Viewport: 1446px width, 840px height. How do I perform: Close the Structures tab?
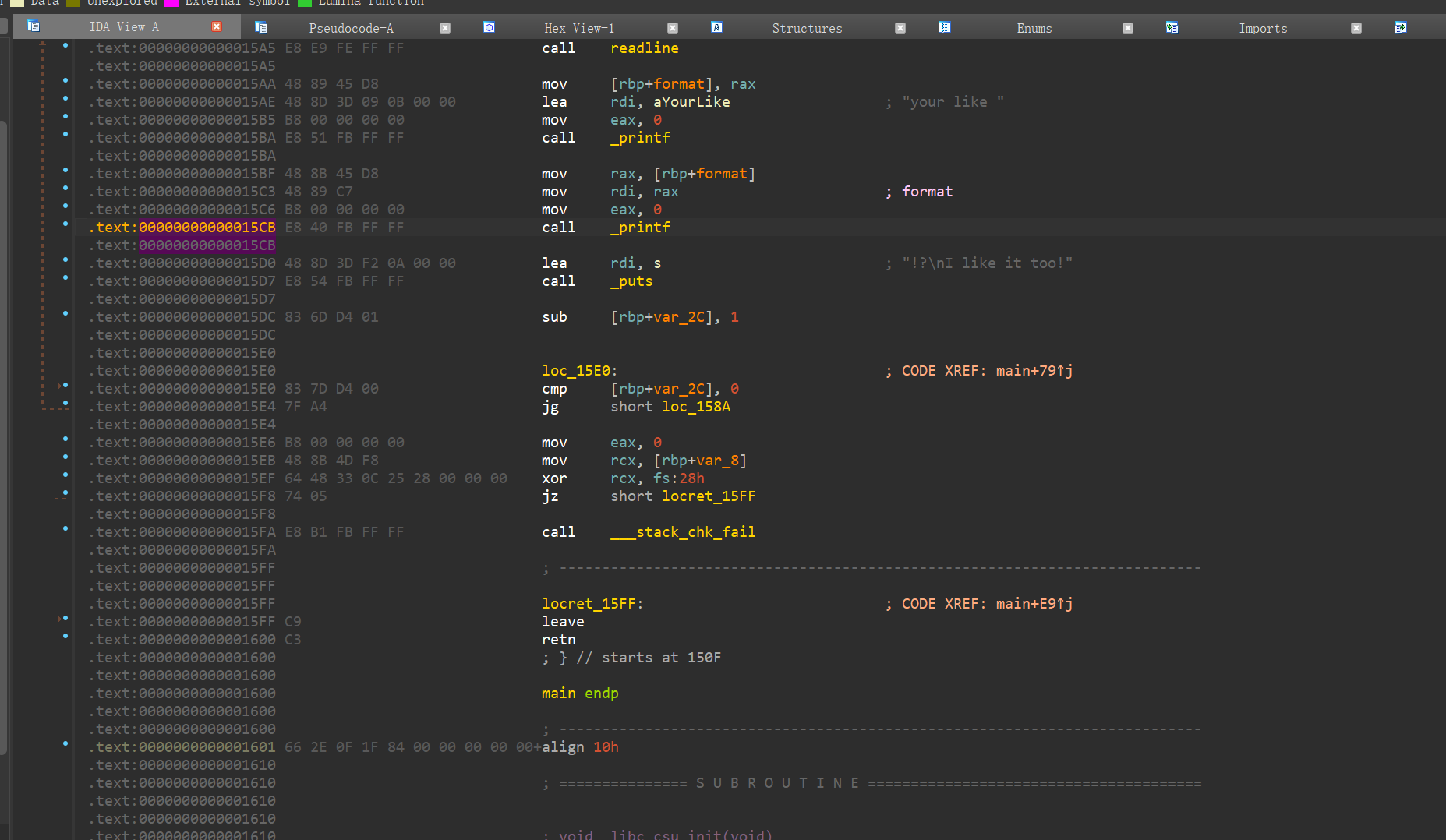(900, 28)
